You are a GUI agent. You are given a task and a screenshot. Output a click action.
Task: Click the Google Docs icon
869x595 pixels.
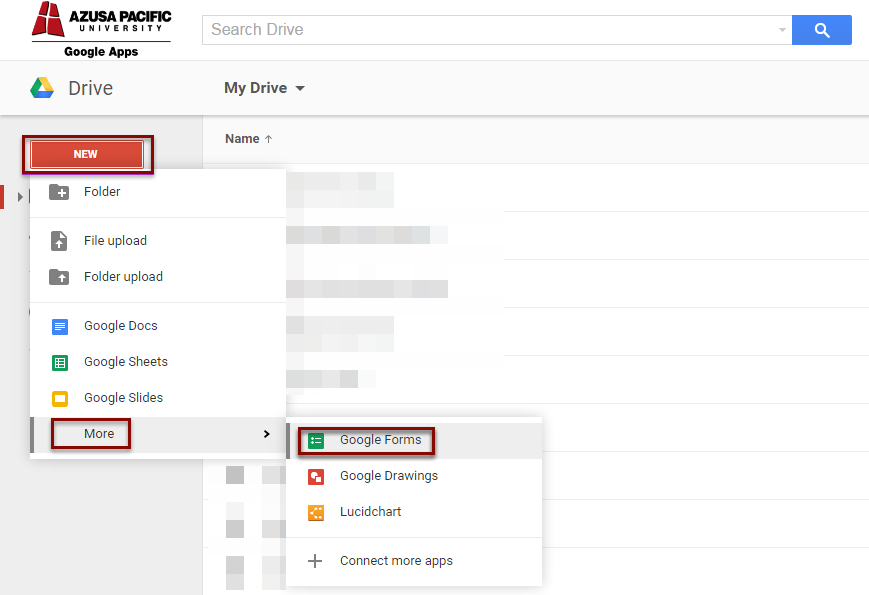coord(60,327)
